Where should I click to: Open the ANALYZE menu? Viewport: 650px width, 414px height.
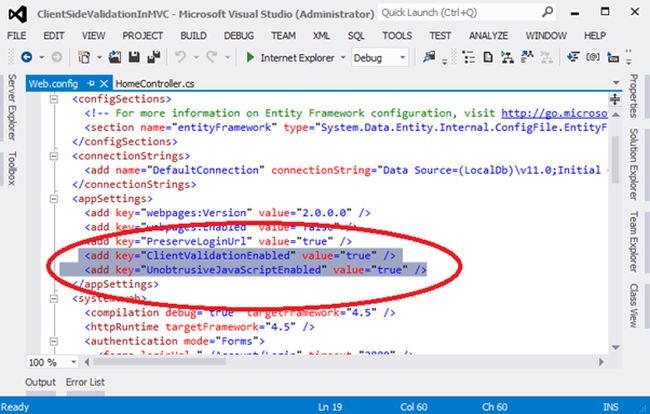click(x=488, y=36)
